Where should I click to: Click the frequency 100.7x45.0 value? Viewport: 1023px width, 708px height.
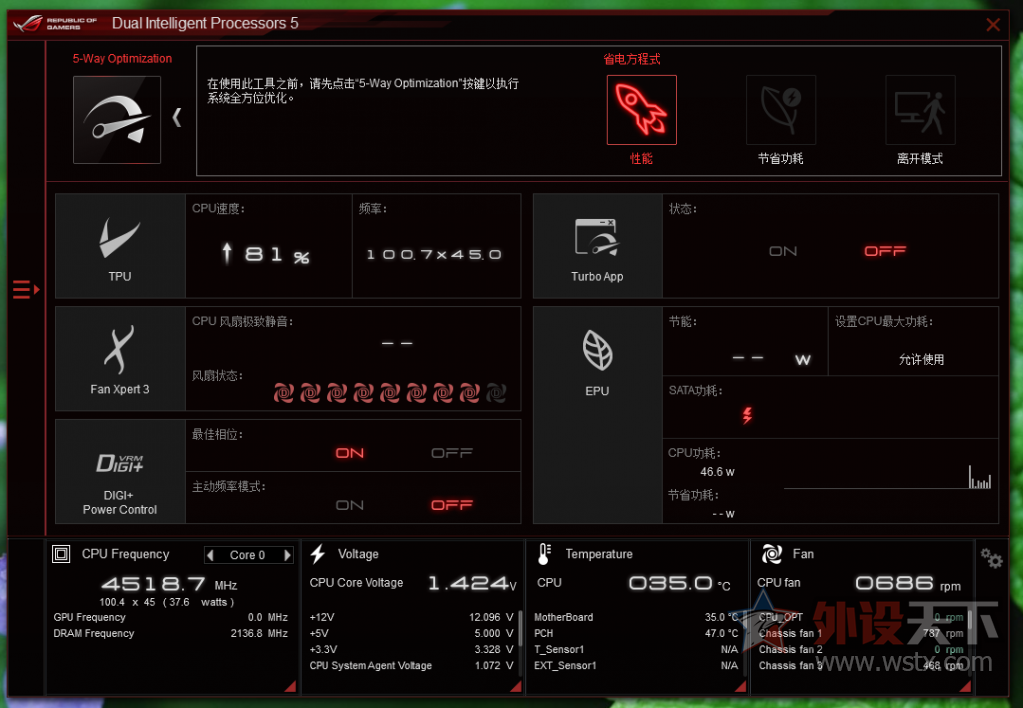[x=434, y=254]
